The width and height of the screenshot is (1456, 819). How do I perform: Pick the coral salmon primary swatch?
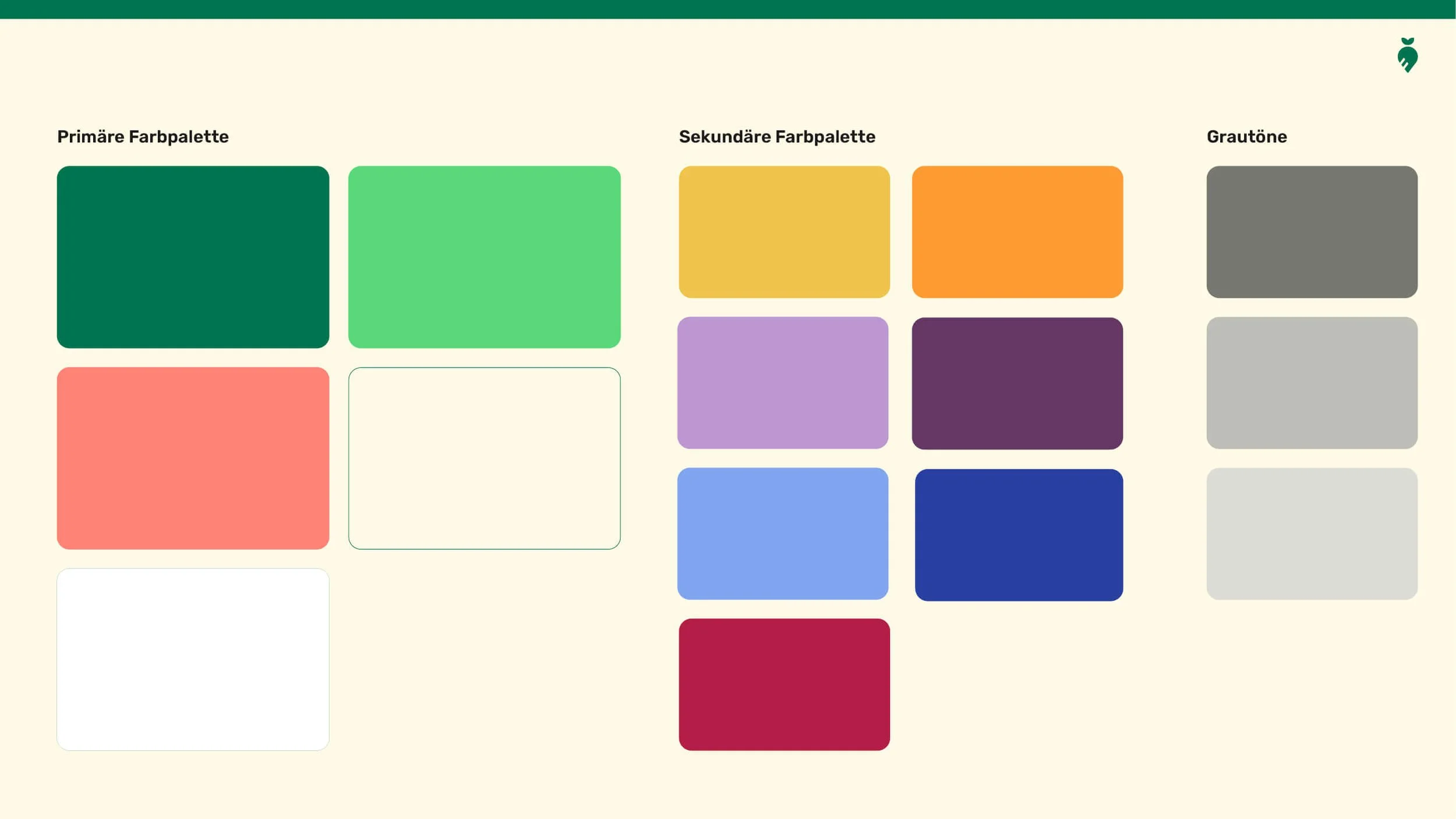click(193, 458)
